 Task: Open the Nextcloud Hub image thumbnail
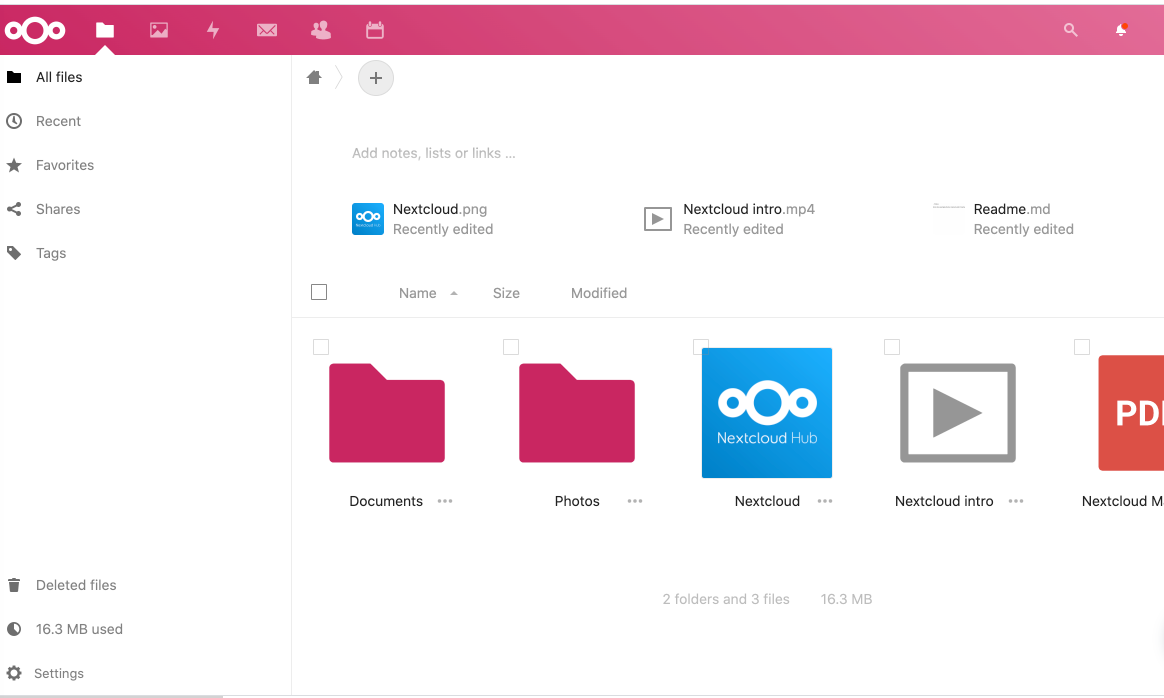click(x=767, y=413)
